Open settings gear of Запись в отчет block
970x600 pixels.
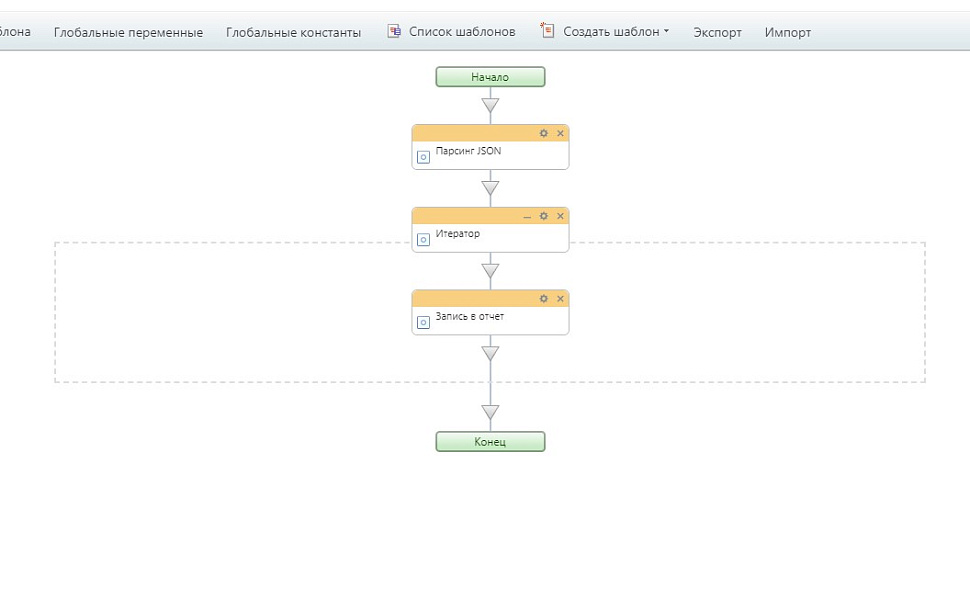tap(544, 299)
